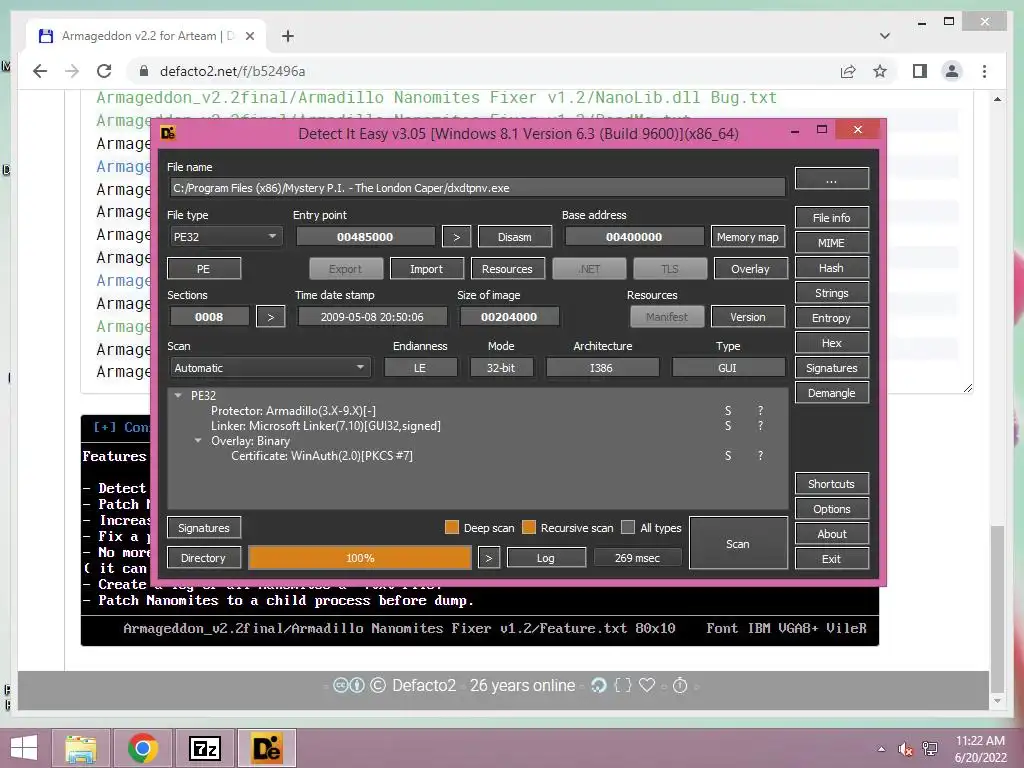Share this page via Chrome share icon
This screenshot has width=1024, height=768.
pyautogui.click(x=848, y=71)
